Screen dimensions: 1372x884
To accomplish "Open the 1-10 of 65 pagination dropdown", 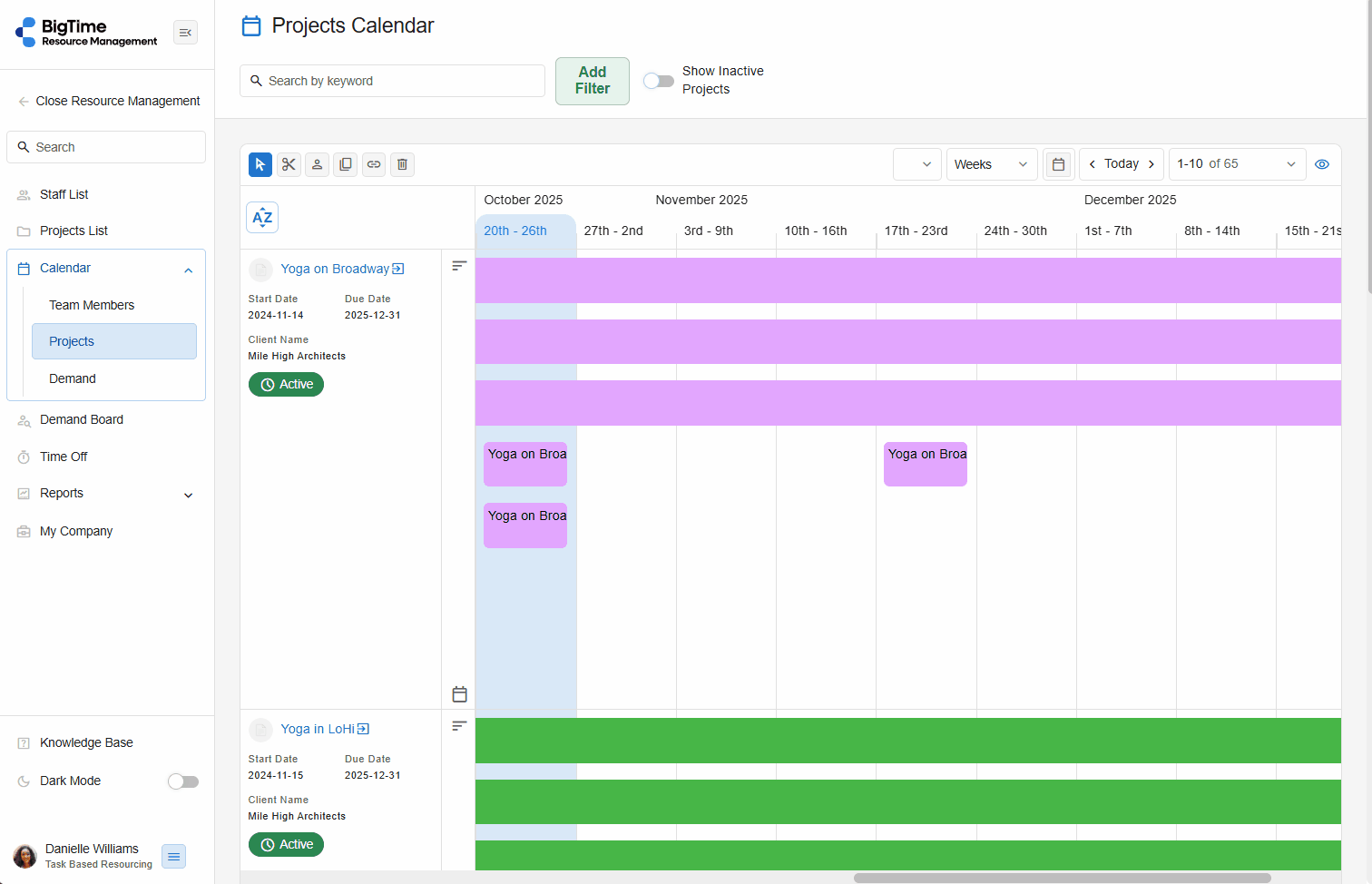I will point(1236,164).
